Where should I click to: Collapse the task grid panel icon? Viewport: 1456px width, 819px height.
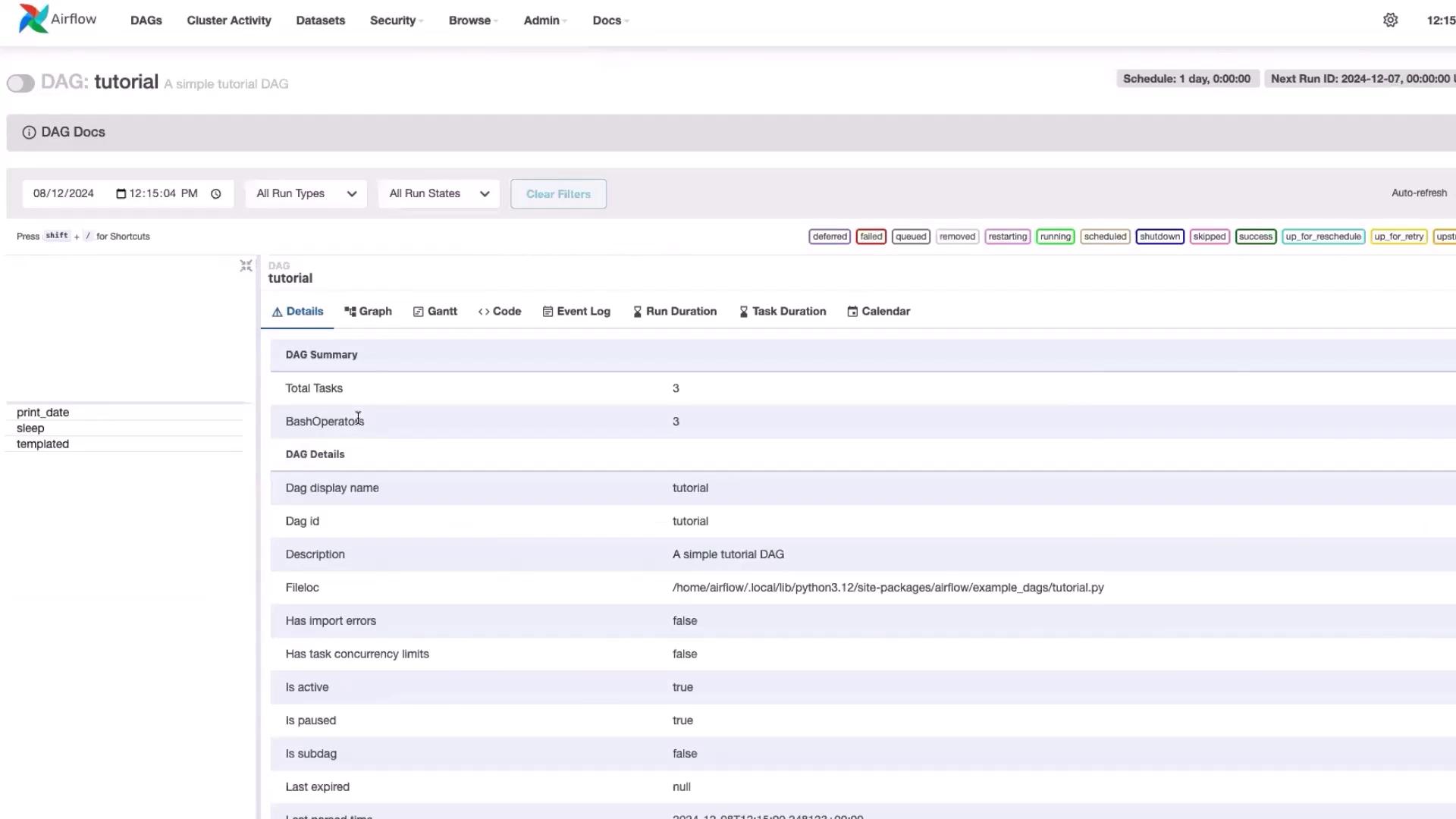click(246, 266)
